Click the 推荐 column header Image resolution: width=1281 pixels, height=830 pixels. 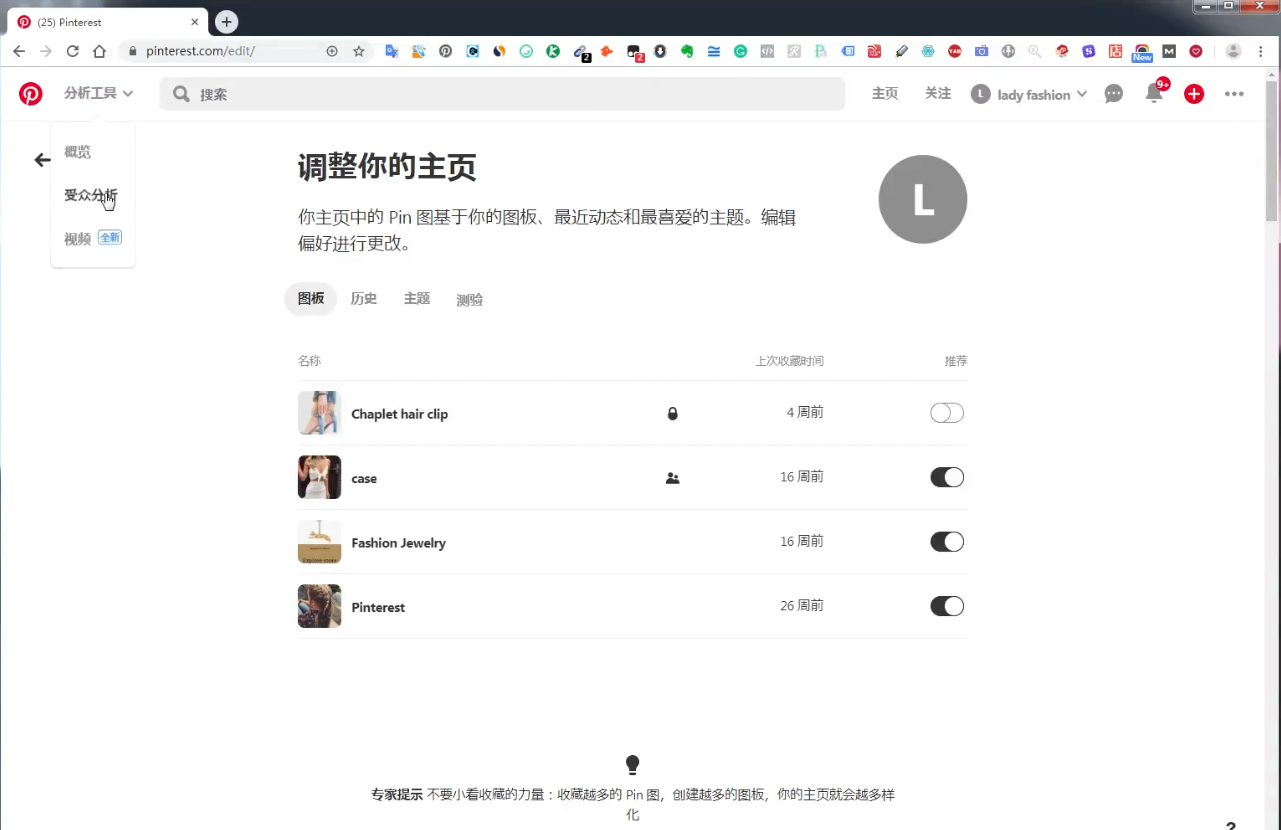(956, 361)
